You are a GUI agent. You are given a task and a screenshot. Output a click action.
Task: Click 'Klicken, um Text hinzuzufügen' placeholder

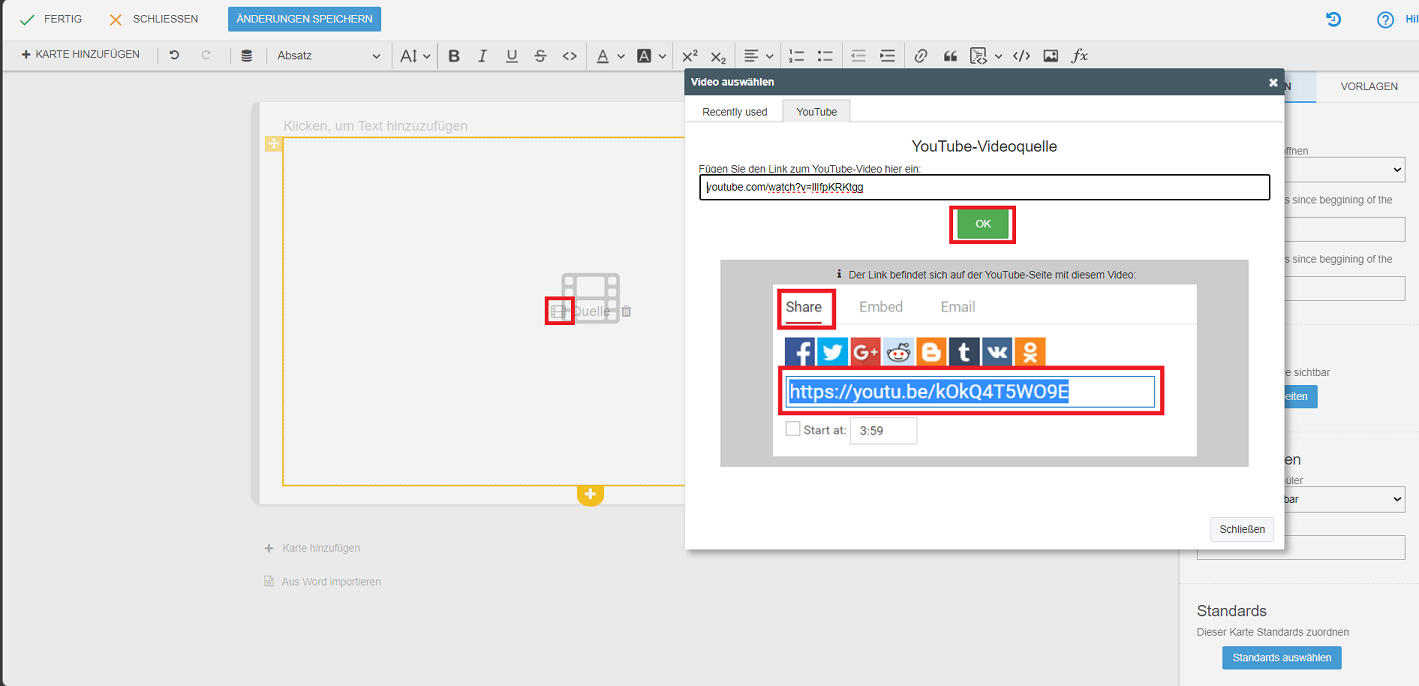click(x=375, y=126)
